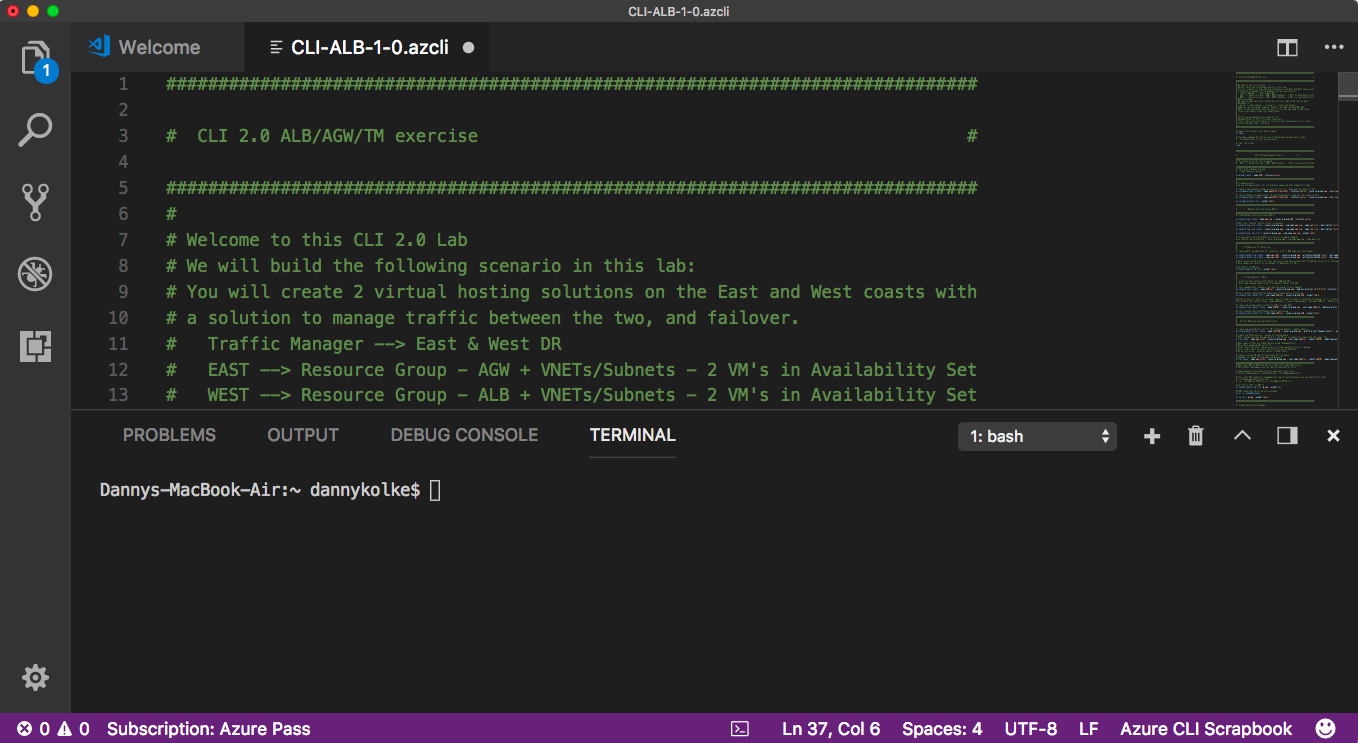This screenshot has height=743, width=1358.
Task: Open the Search view in activity bar
Action: [36, 130]
